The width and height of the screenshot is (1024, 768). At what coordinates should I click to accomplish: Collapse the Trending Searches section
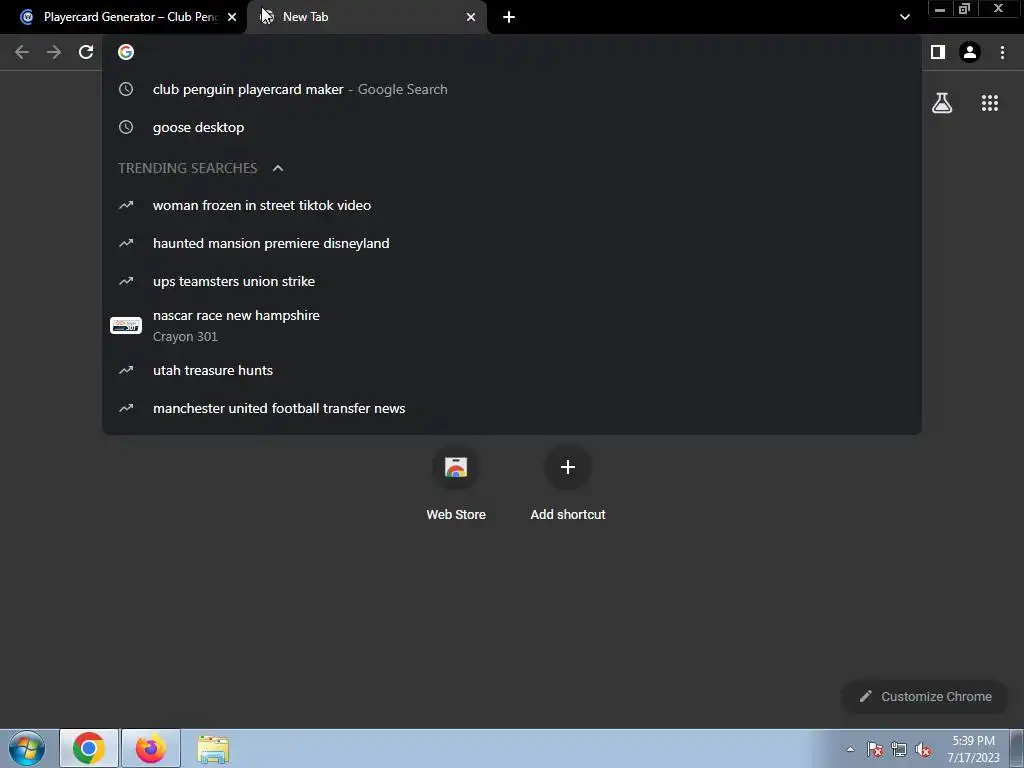pos(278,168)
